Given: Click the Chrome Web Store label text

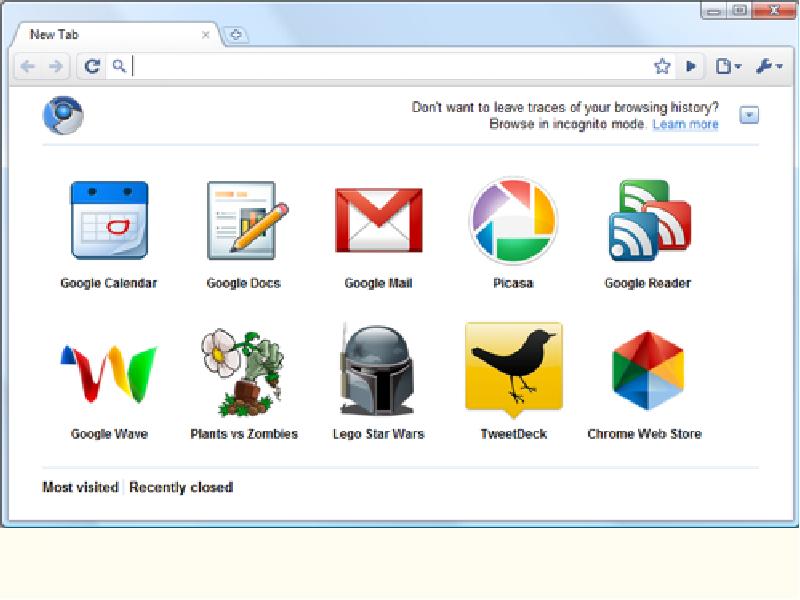Looking at the screenshot, I should (645, 434).
